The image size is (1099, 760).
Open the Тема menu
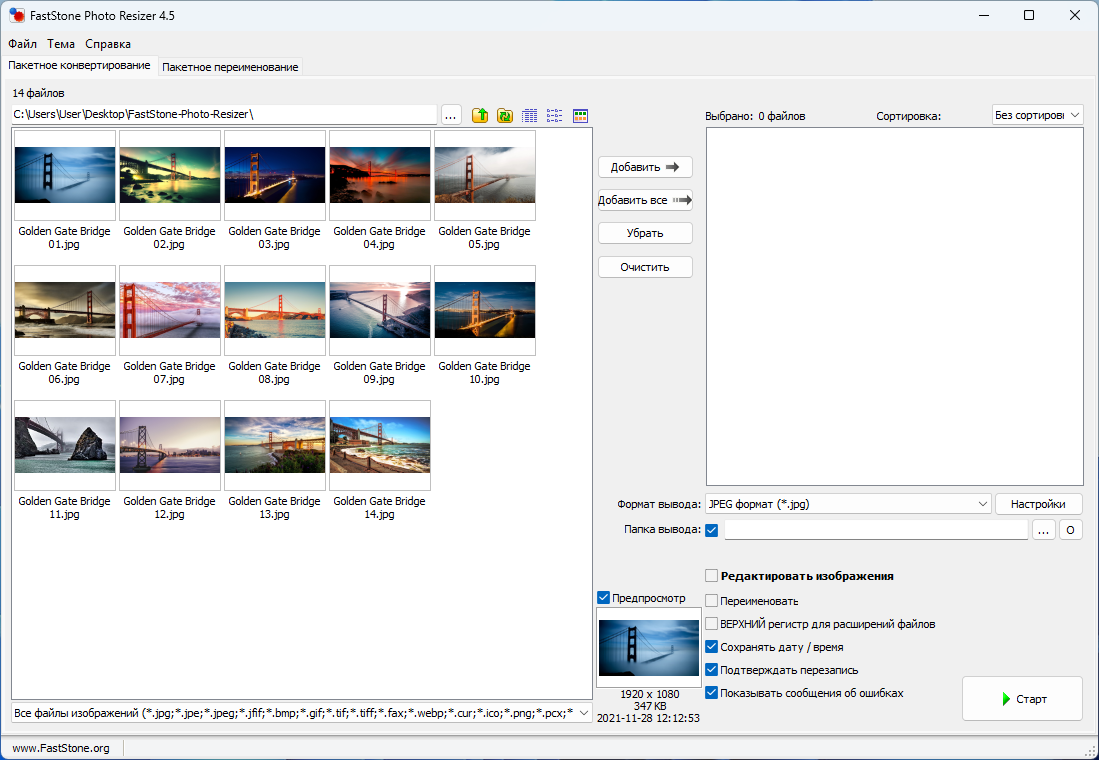click(x=61, y=44)
